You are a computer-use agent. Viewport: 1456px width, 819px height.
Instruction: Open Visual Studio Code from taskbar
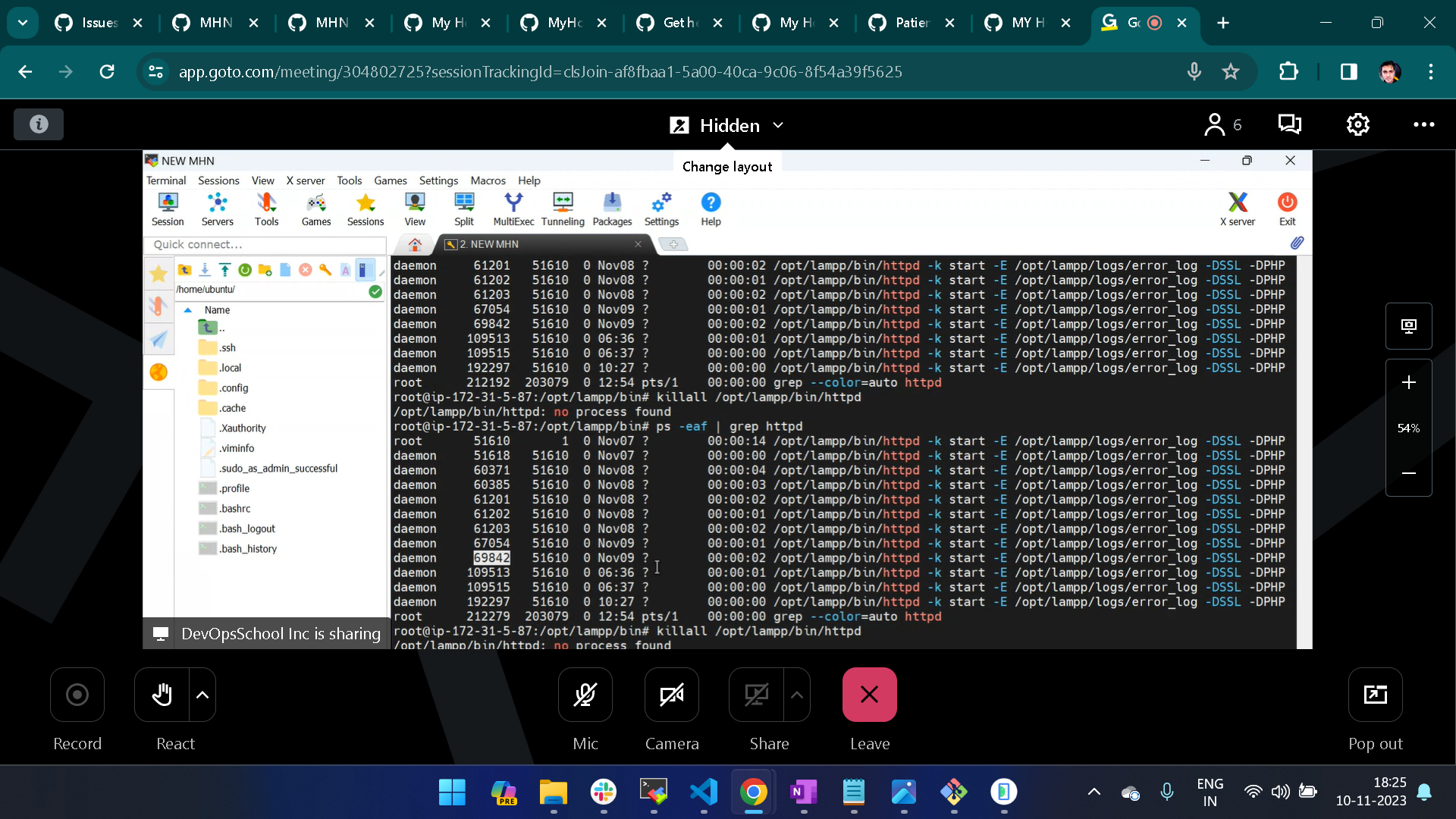pyautogui.click(x=704, y=792)
